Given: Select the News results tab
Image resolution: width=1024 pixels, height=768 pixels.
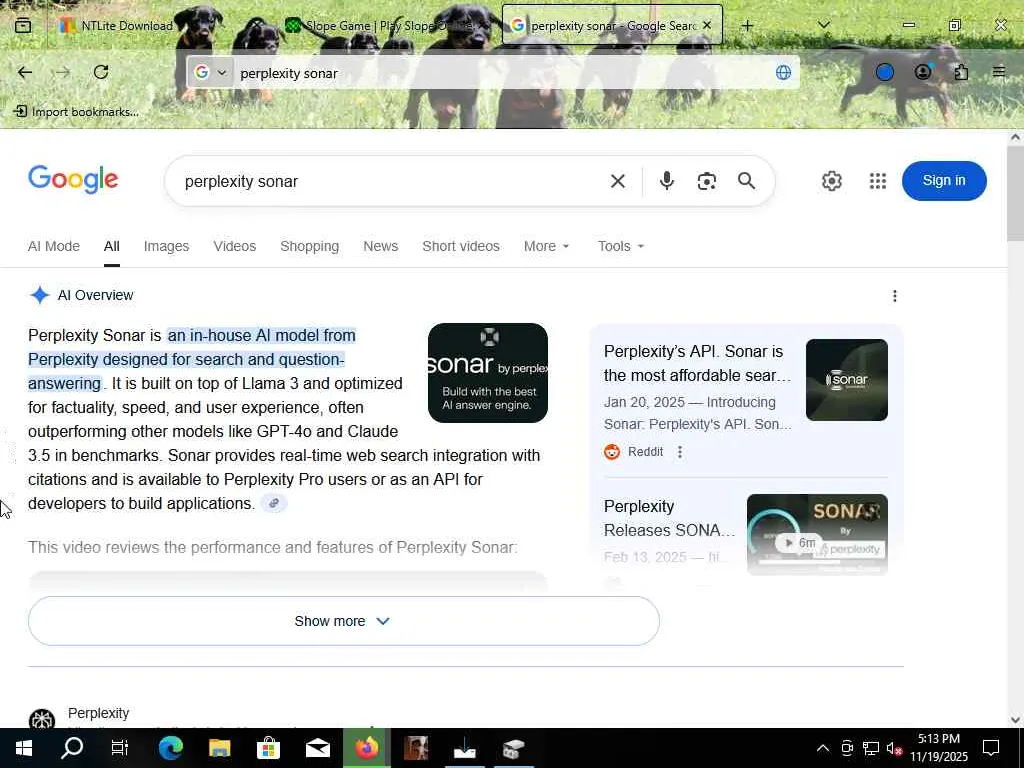Looking at the screenshot, I should [381, 246].
